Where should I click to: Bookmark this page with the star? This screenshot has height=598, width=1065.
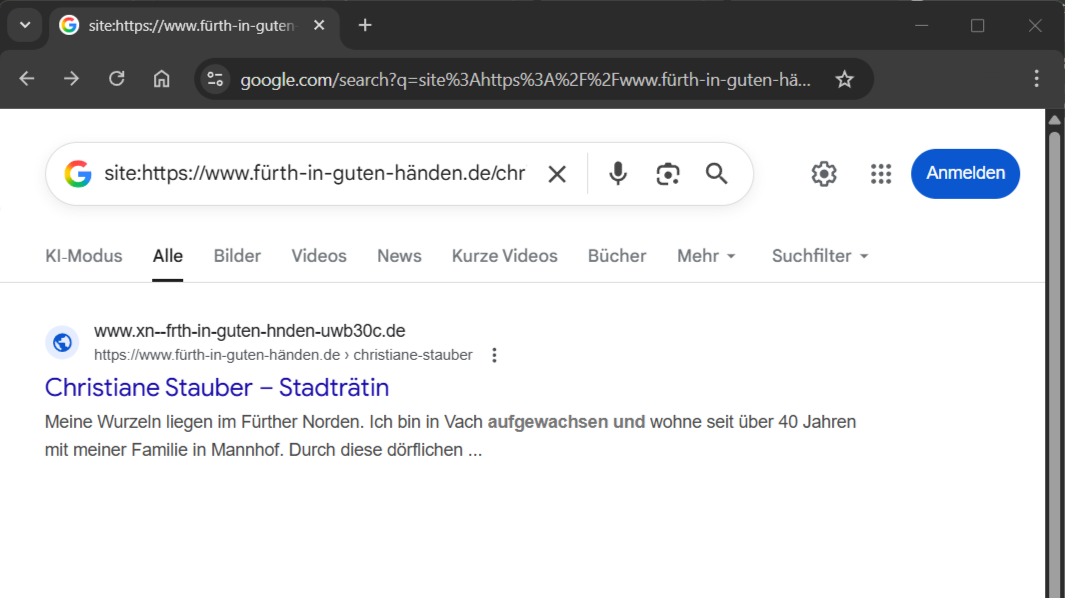(844, 80)
